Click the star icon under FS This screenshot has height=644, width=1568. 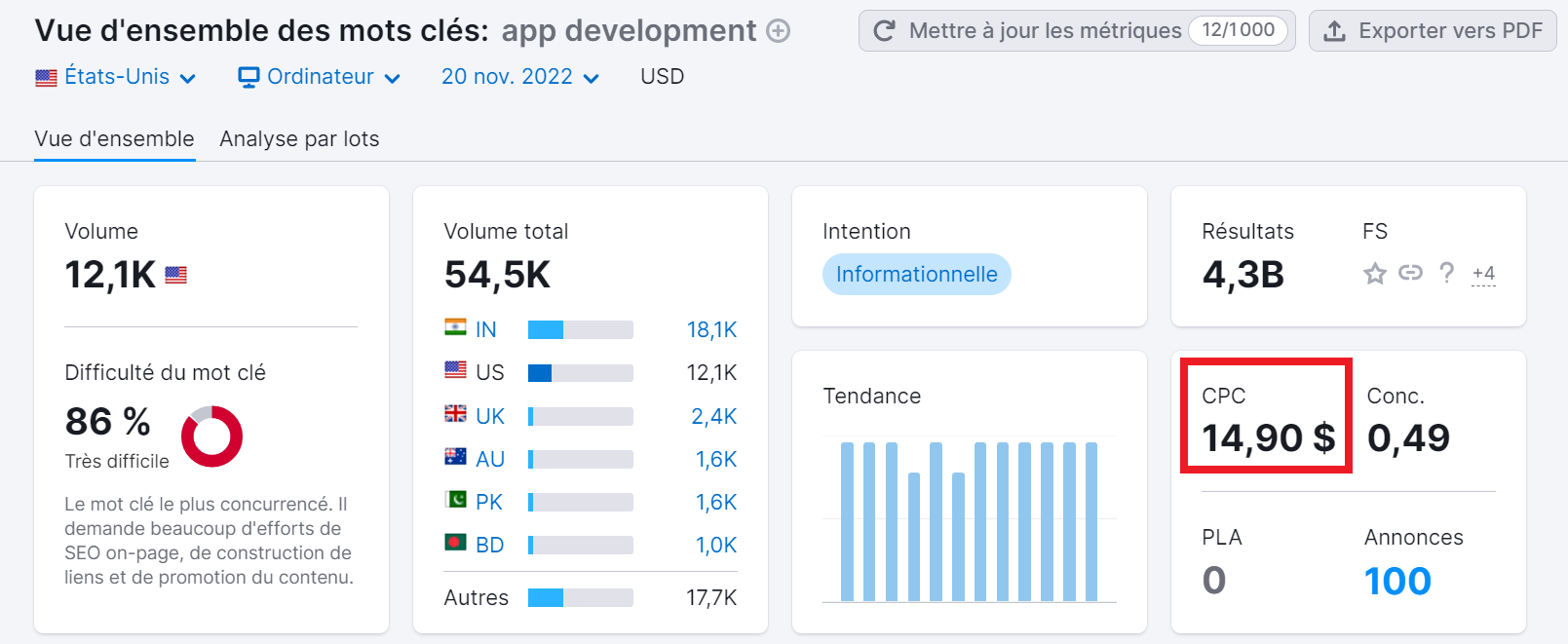pos(1374,274)
